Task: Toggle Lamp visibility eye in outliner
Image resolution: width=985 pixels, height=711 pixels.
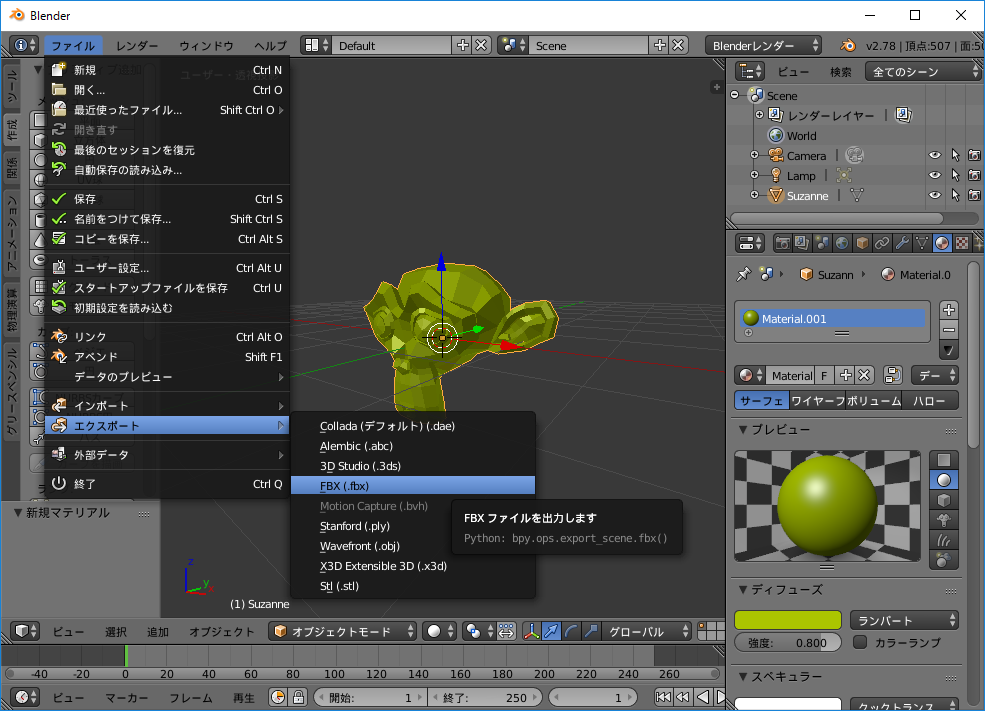Action: tap(935, 175)
